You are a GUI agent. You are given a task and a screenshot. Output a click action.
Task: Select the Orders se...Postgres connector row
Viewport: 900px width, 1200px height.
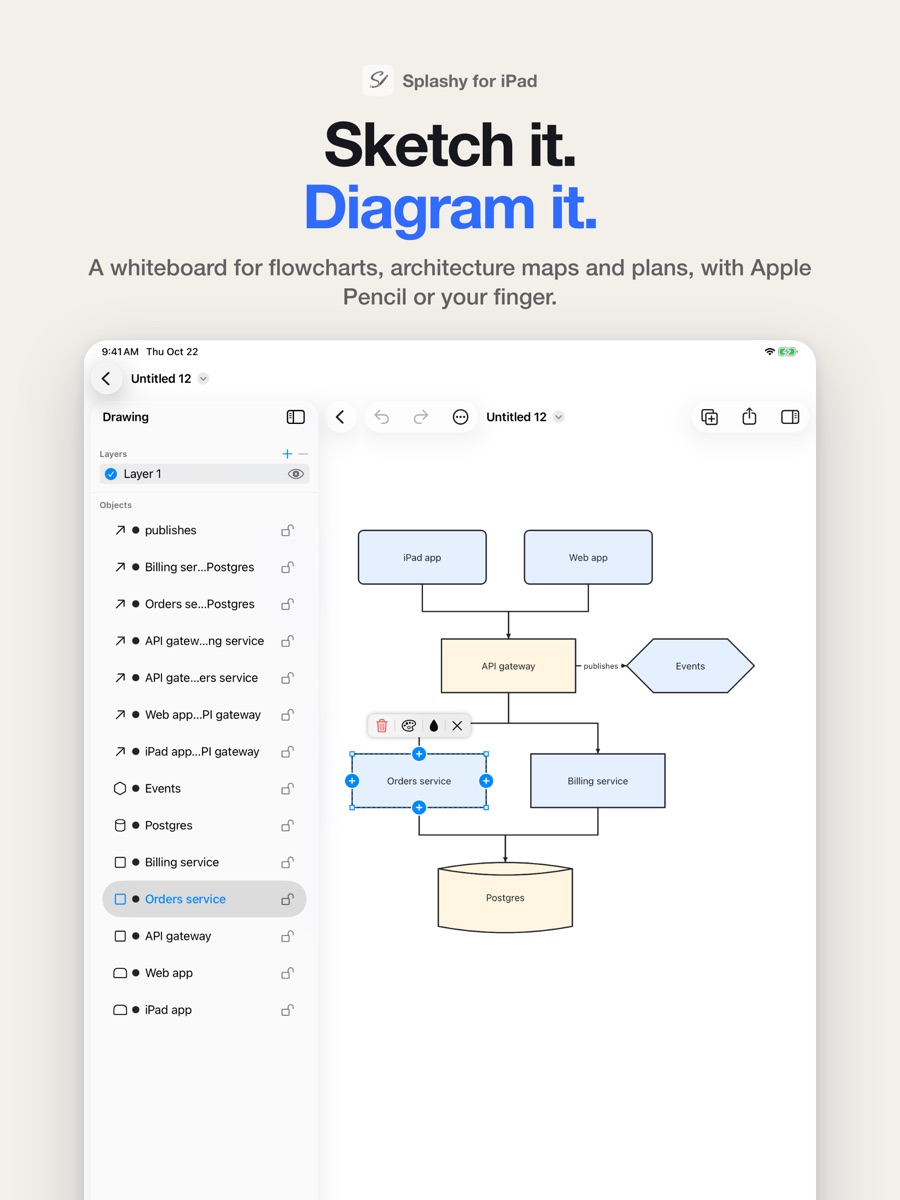(205, 604)
